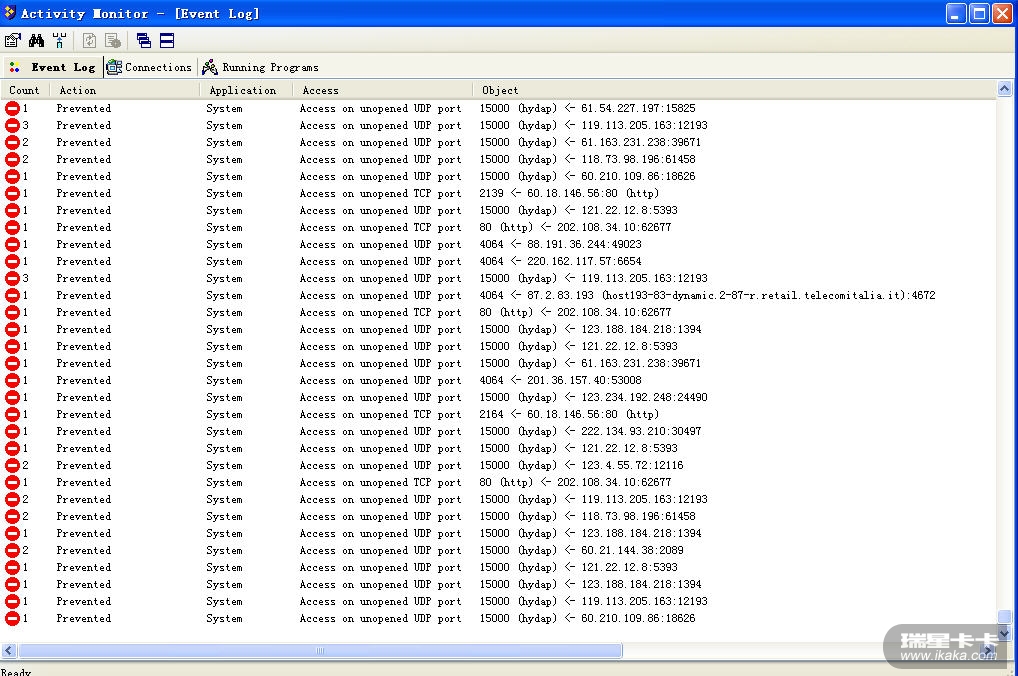The width and height of the screenshot is (1018, 676).
Task: Switch to the Running Programs tab
Action: pos(260,67)
